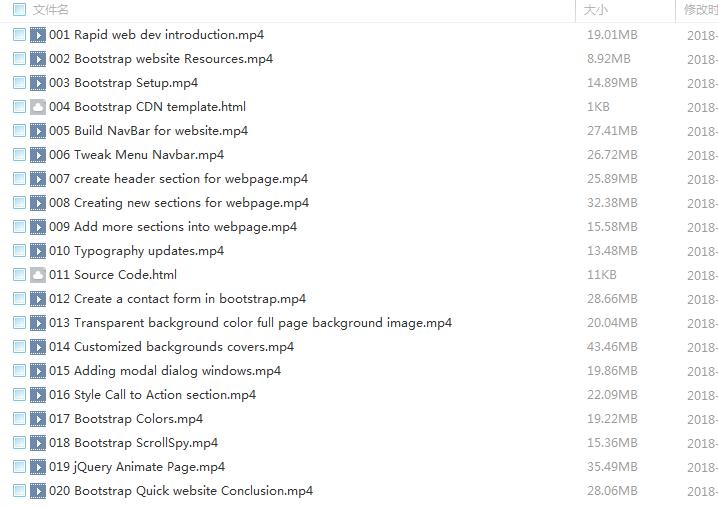Open 005 Build NavBar for website.mp4

coord(148,131)
